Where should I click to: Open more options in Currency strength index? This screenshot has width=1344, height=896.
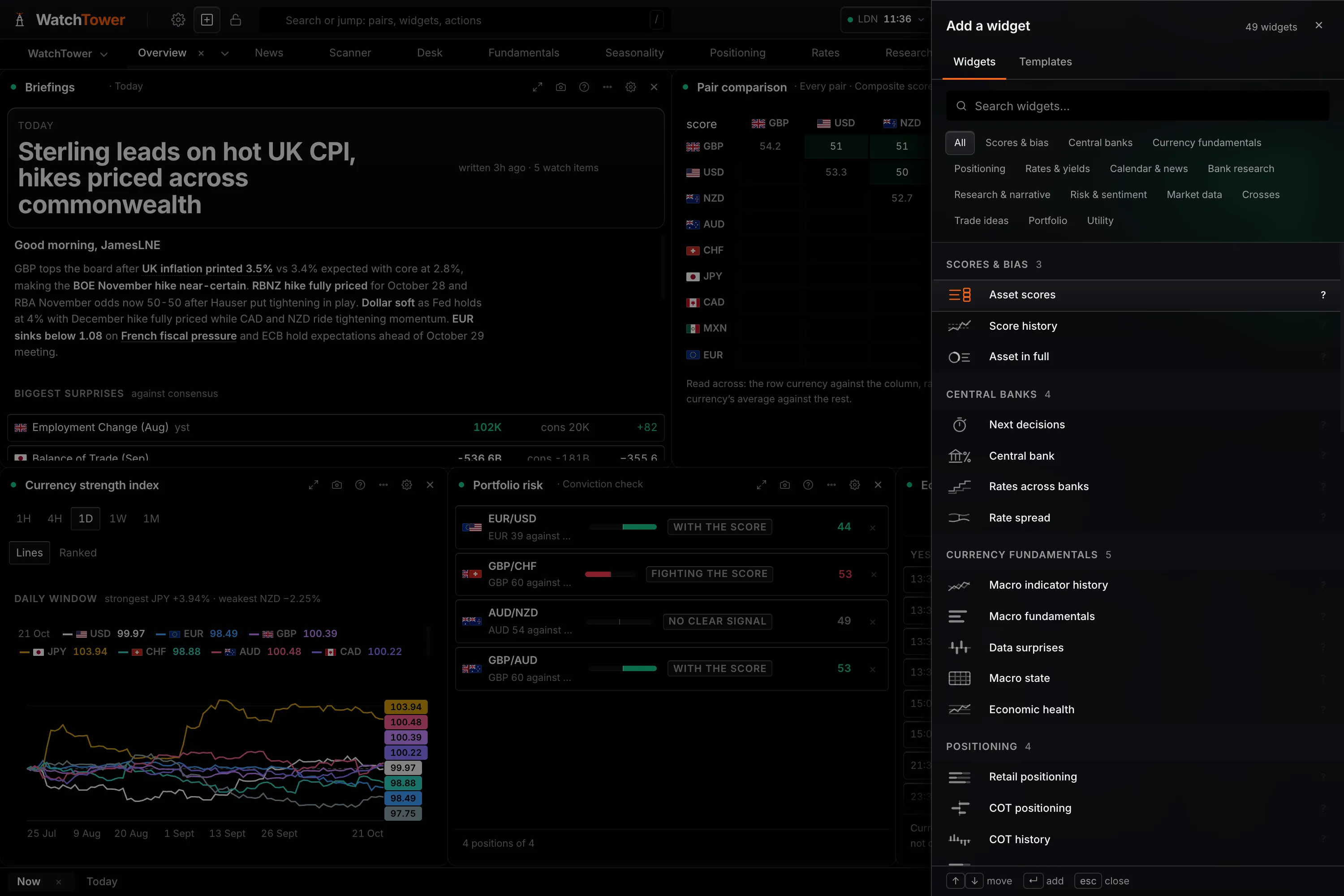pos(383,485)
